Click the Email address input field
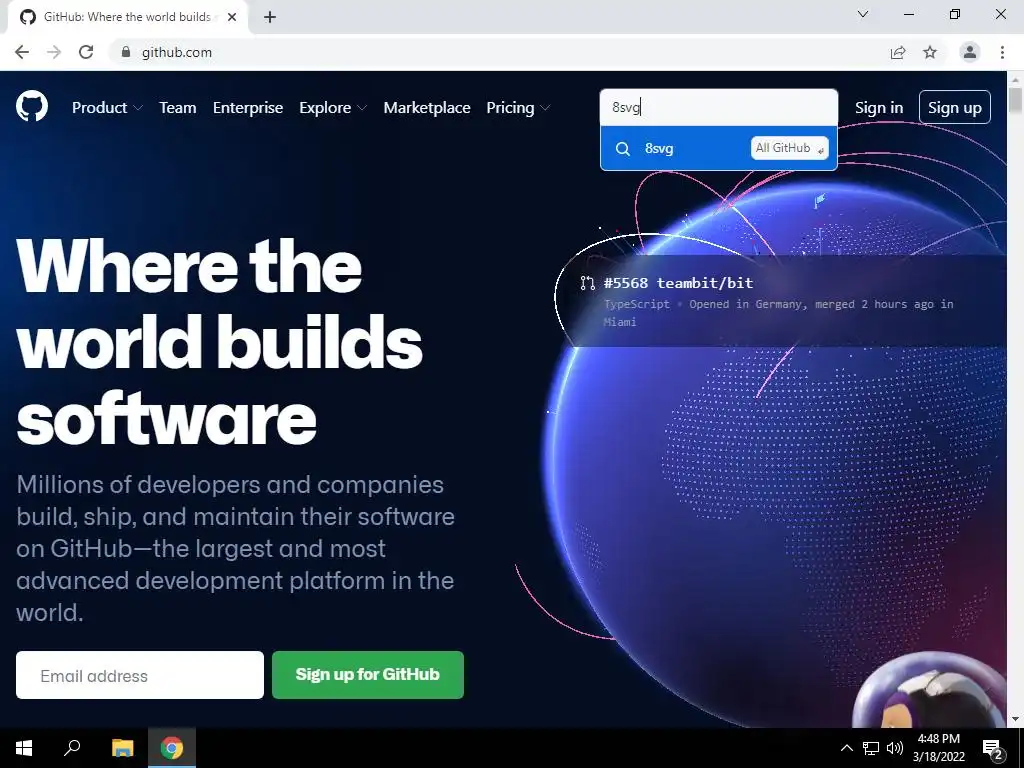Image resolution: width=1024 pixels, height=768 pixels. click(140, 675)
